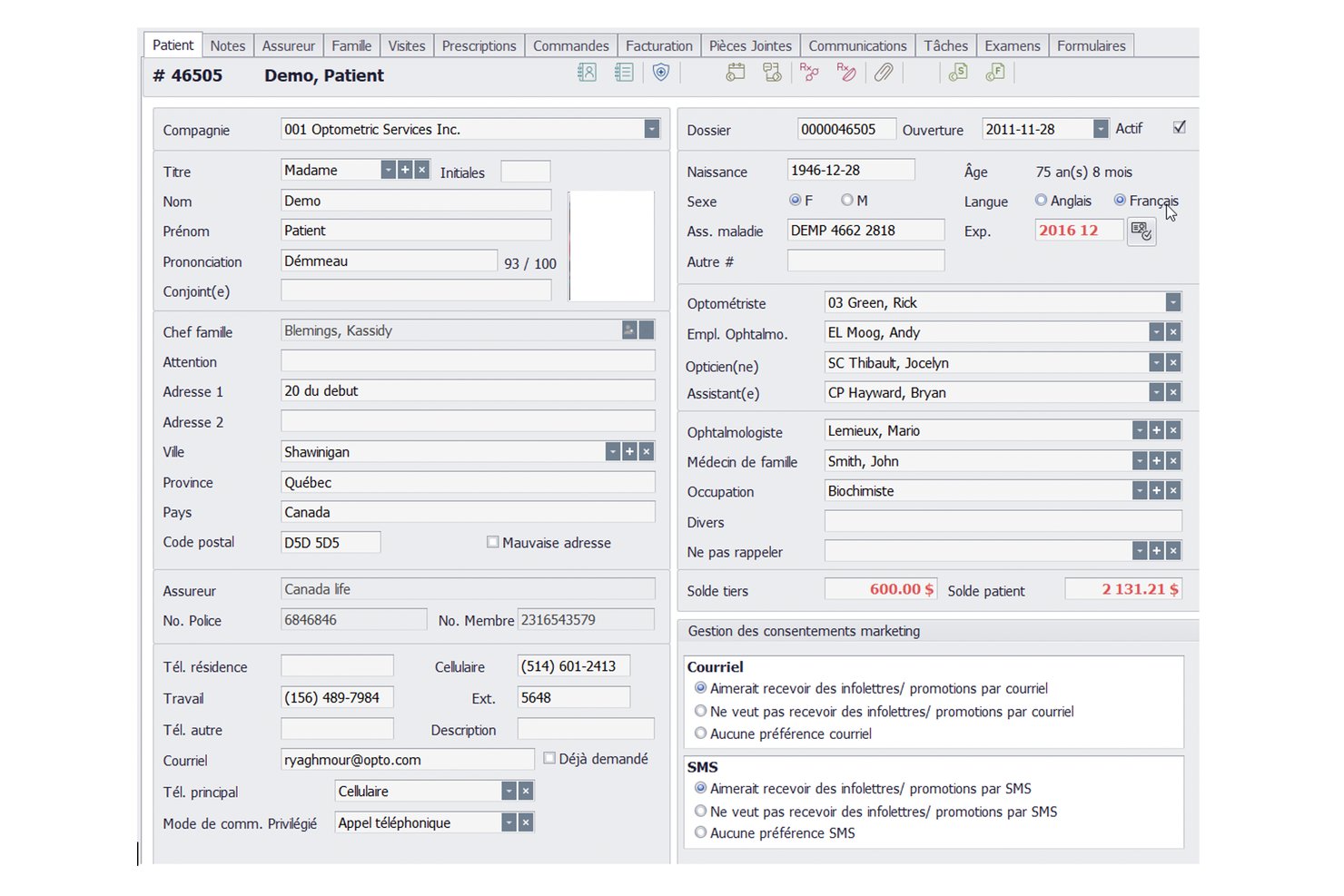1344x896 pixels.
Task: Open the Titre dropdown arrow
Action: pos(388,170)
